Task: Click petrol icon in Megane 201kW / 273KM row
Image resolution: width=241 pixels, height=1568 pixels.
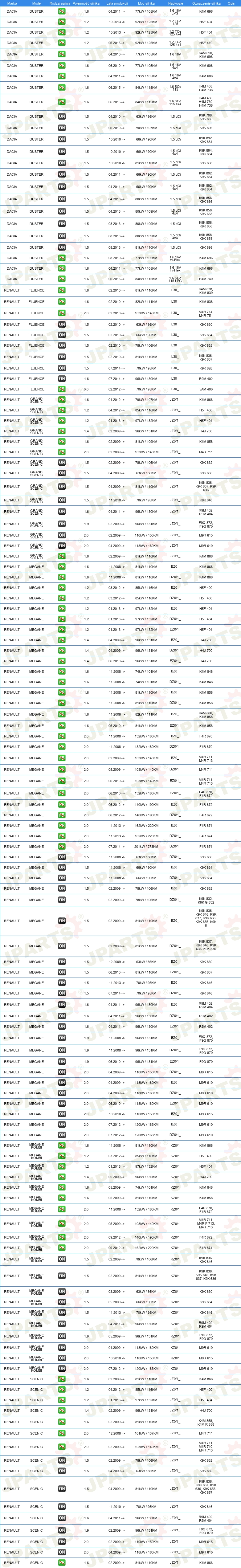Action: pos(62,847)
